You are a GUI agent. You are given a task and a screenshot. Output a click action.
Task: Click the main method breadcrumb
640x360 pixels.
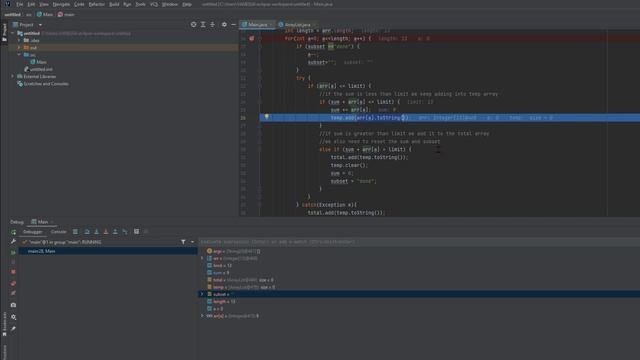(x=66, y=14)
